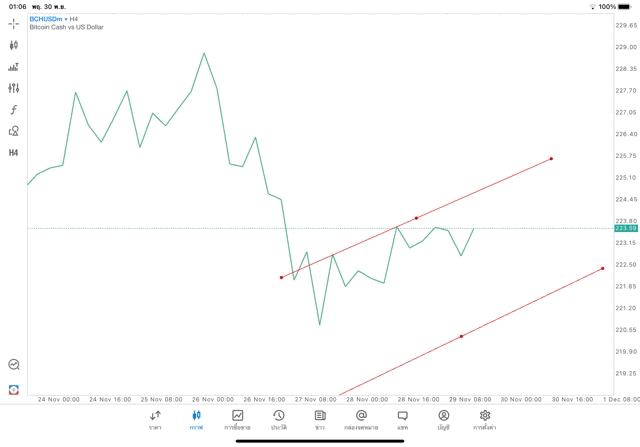Open the Settings gear tab
Screen dimensions: 640x447
[485, 419]
